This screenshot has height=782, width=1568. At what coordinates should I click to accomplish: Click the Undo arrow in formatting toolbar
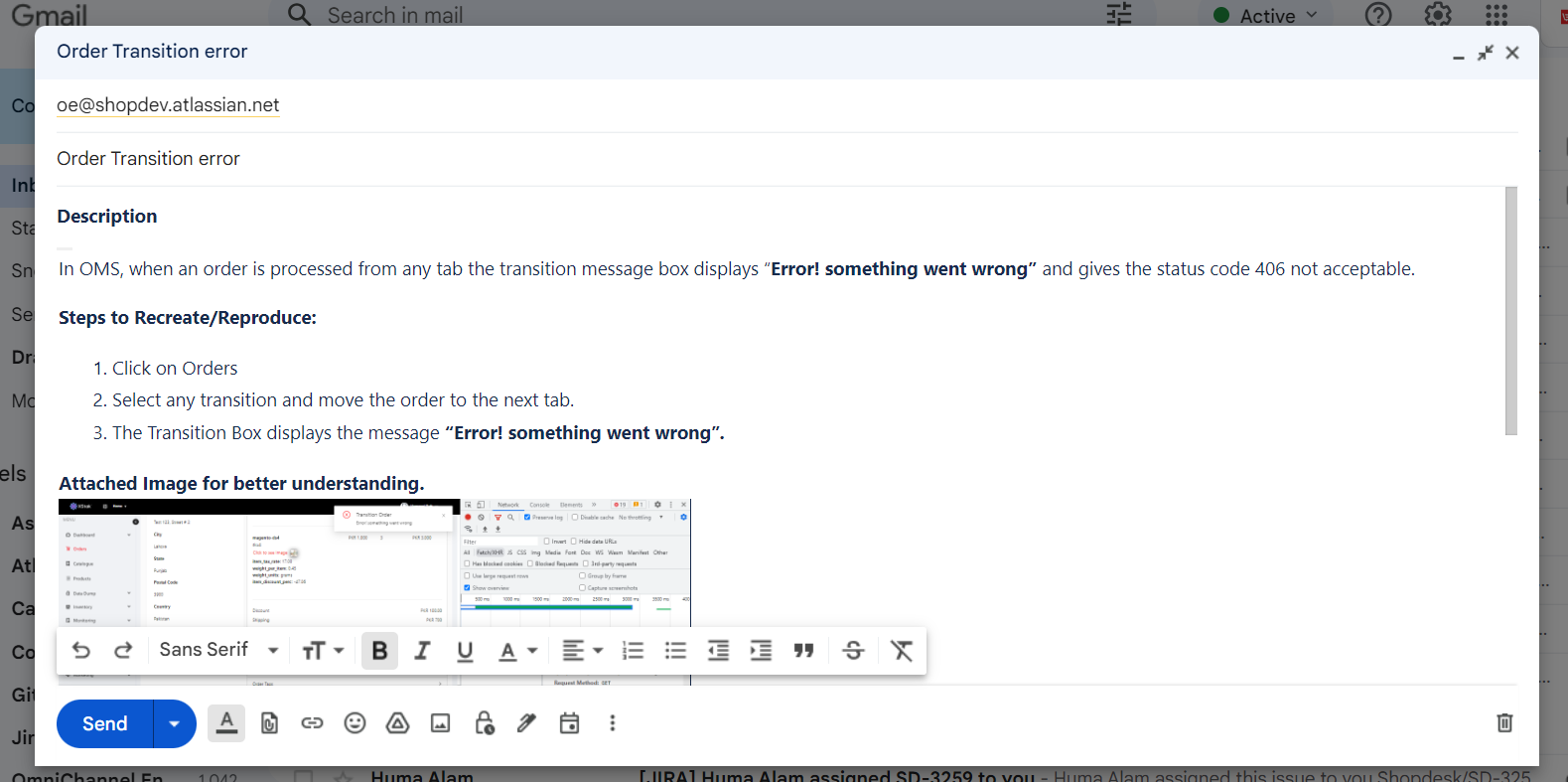(81, 650)
